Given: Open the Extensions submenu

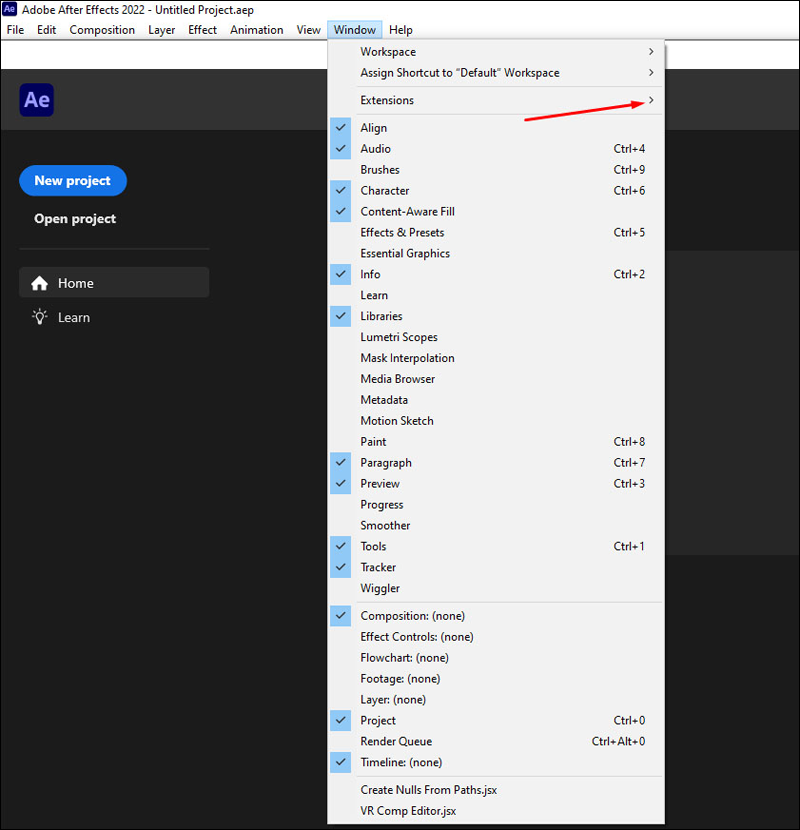Looking at the screenshot, I should click(496, 100).
